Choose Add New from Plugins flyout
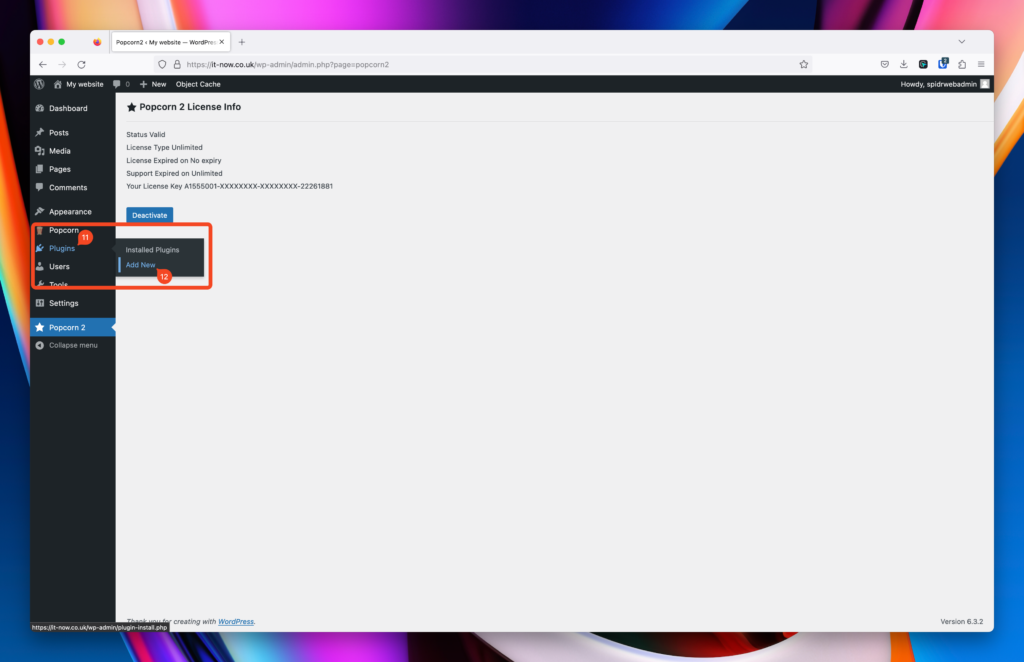This screenshot has height=662, width=1024. (140, 265)
